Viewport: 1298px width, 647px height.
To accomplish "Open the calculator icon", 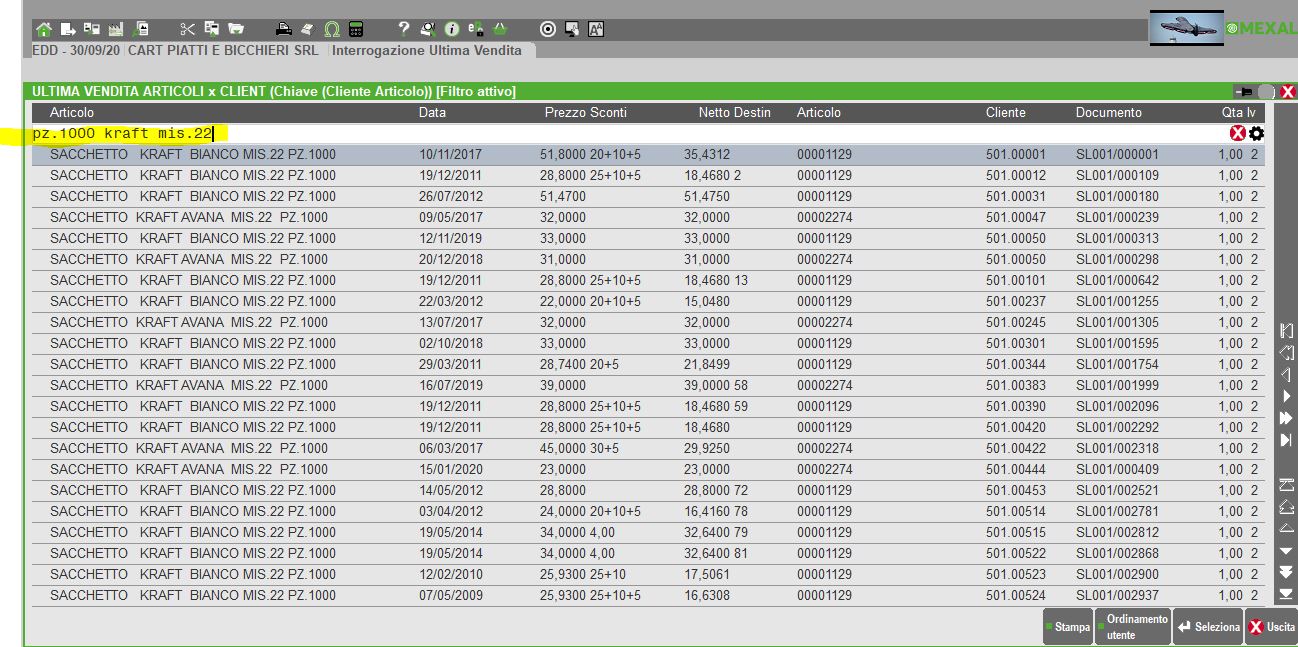I will click(x=356, y=29).
